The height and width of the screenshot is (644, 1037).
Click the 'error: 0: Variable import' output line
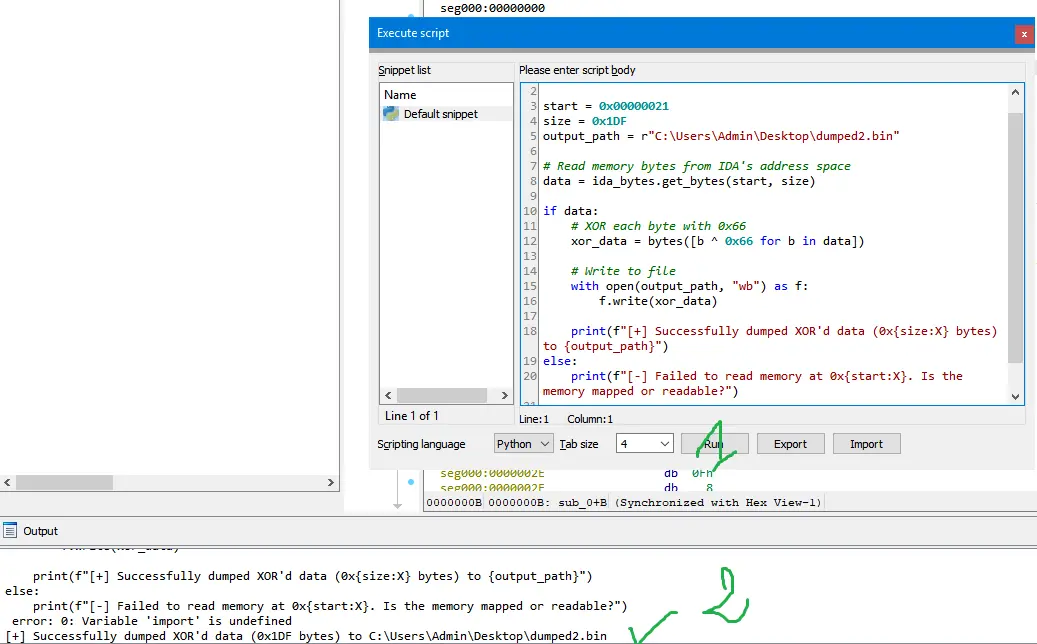[x=151, y=621]
